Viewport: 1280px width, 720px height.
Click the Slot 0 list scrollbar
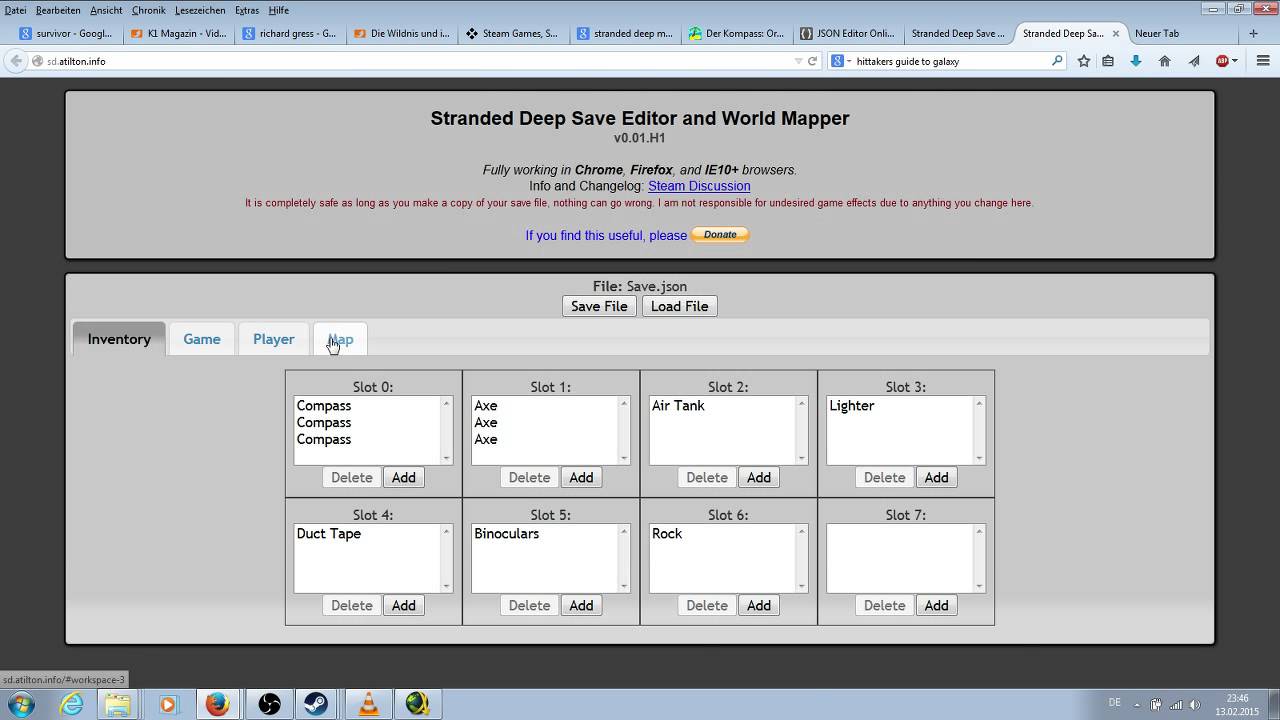click(x=446, y=431)
